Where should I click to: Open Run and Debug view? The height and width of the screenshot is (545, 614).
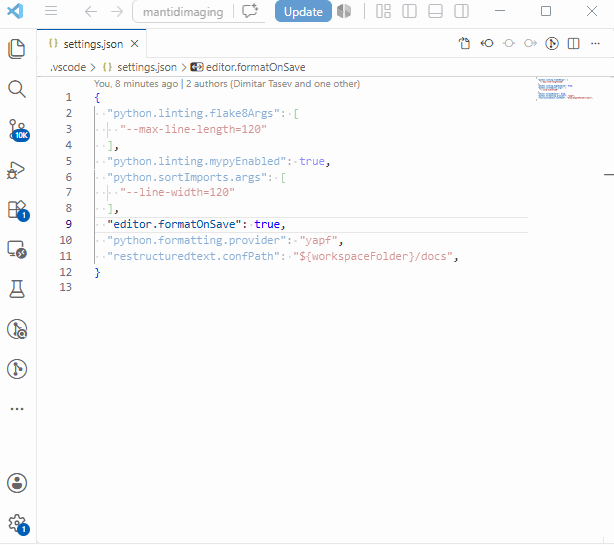pyautogui.click(x=16, y=170)
